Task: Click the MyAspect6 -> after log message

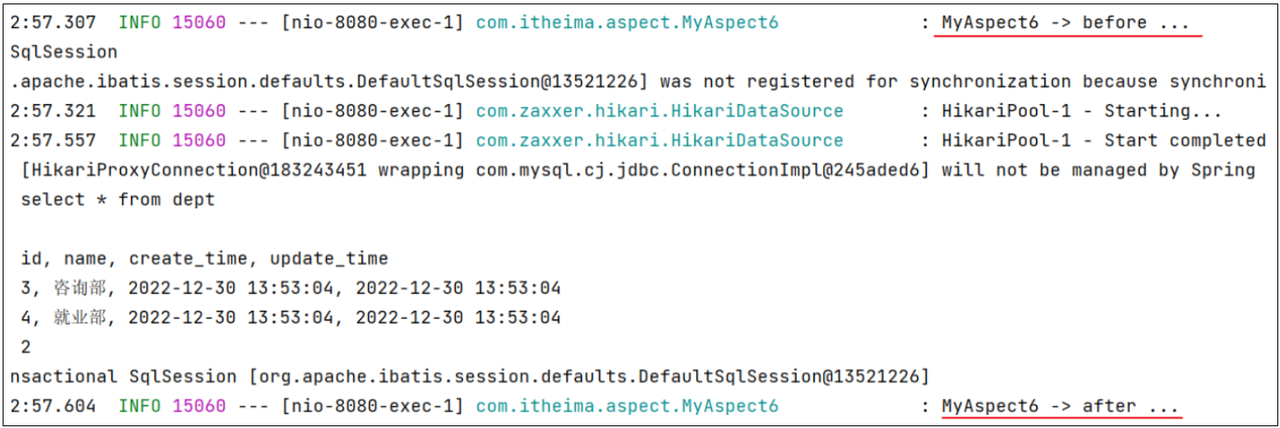Action: pos(1061,406)
